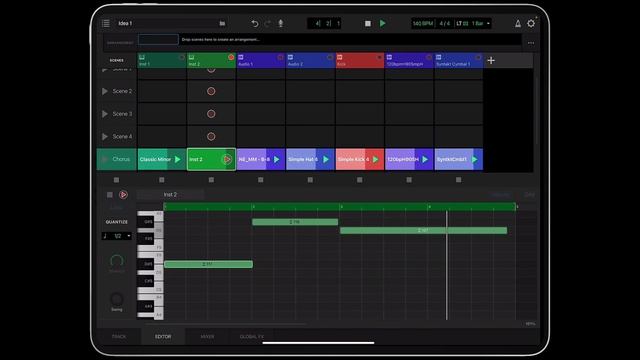Switch to the Mixer tab
The width and height of the screenshot is (640, 360).
[x=207, y=337]
